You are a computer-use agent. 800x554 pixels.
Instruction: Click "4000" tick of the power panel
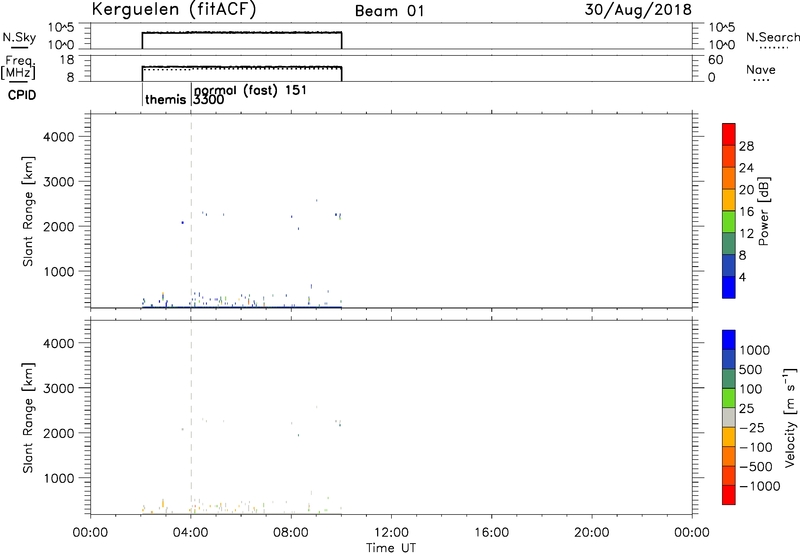(x=58, y=137)
